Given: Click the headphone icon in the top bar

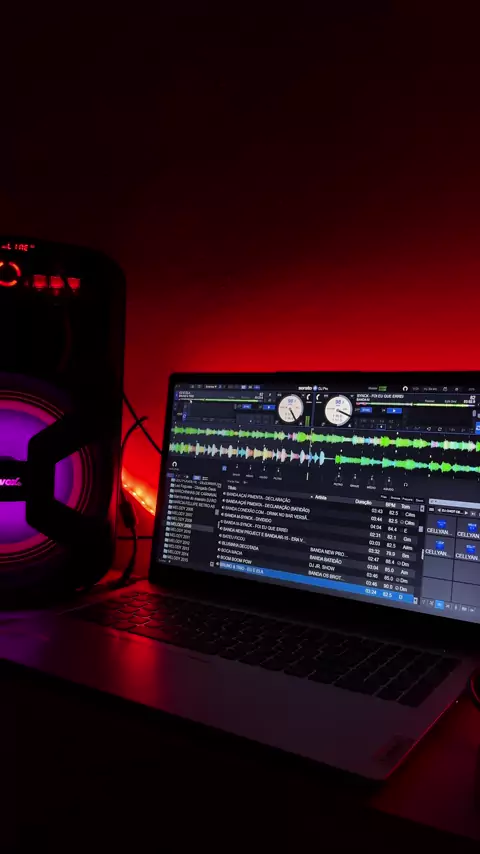Looking at the screenshot, I should click(405, 388).
